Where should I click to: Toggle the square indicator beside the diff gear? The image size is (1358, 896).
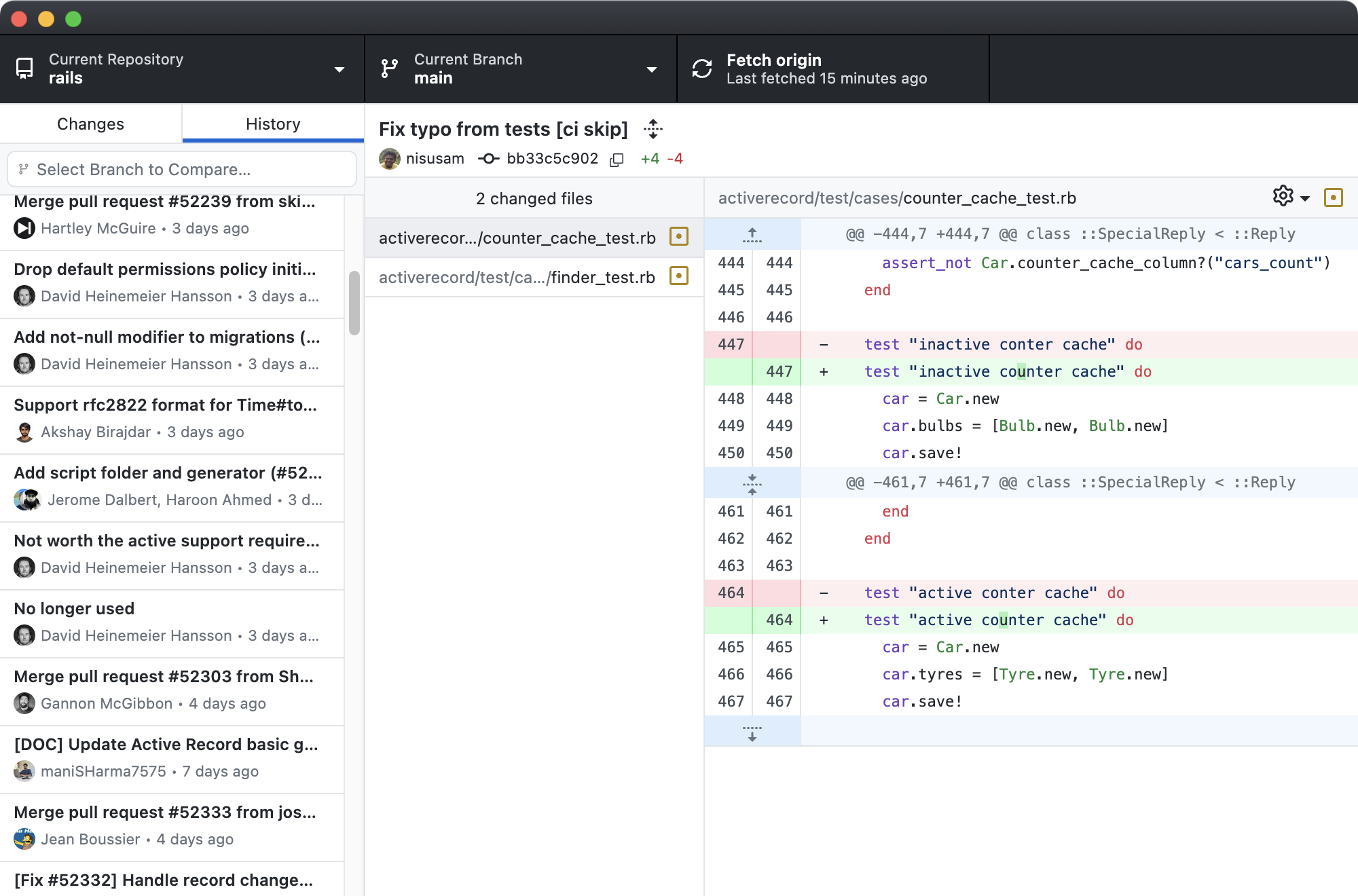click(x=1334, y=198)
